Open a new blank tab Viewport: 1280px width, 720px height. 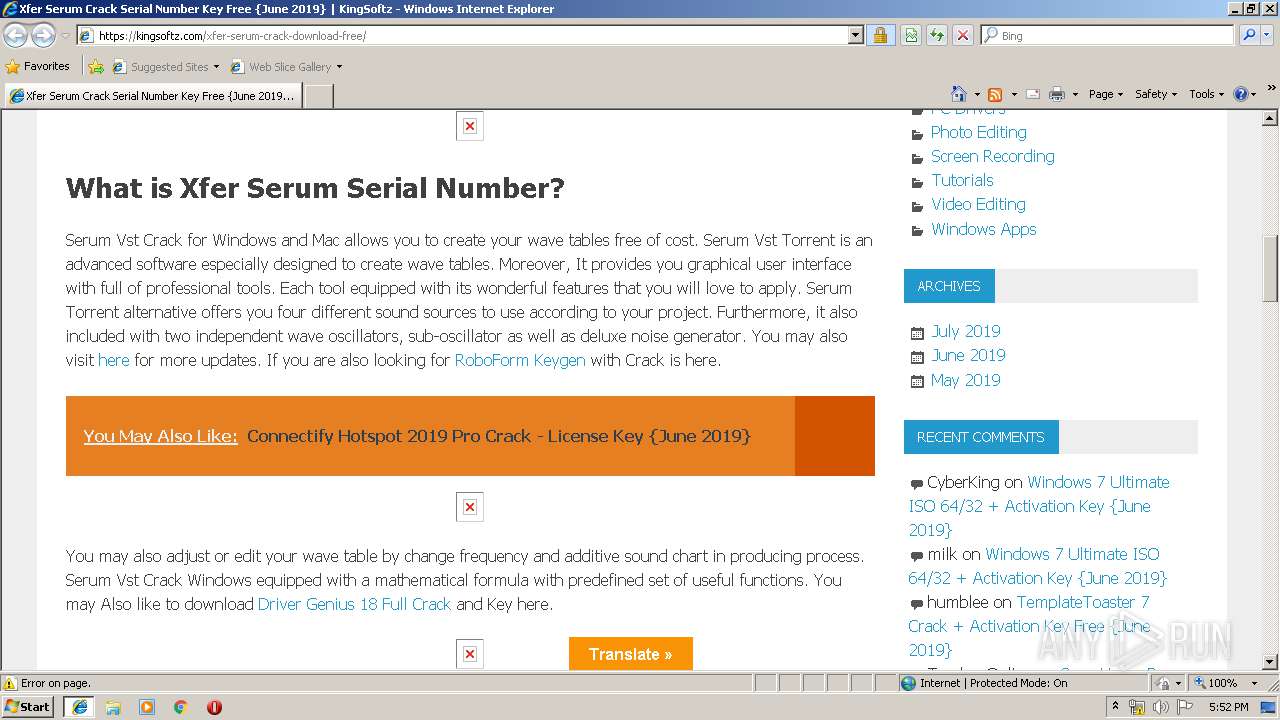tap(318, 96)
